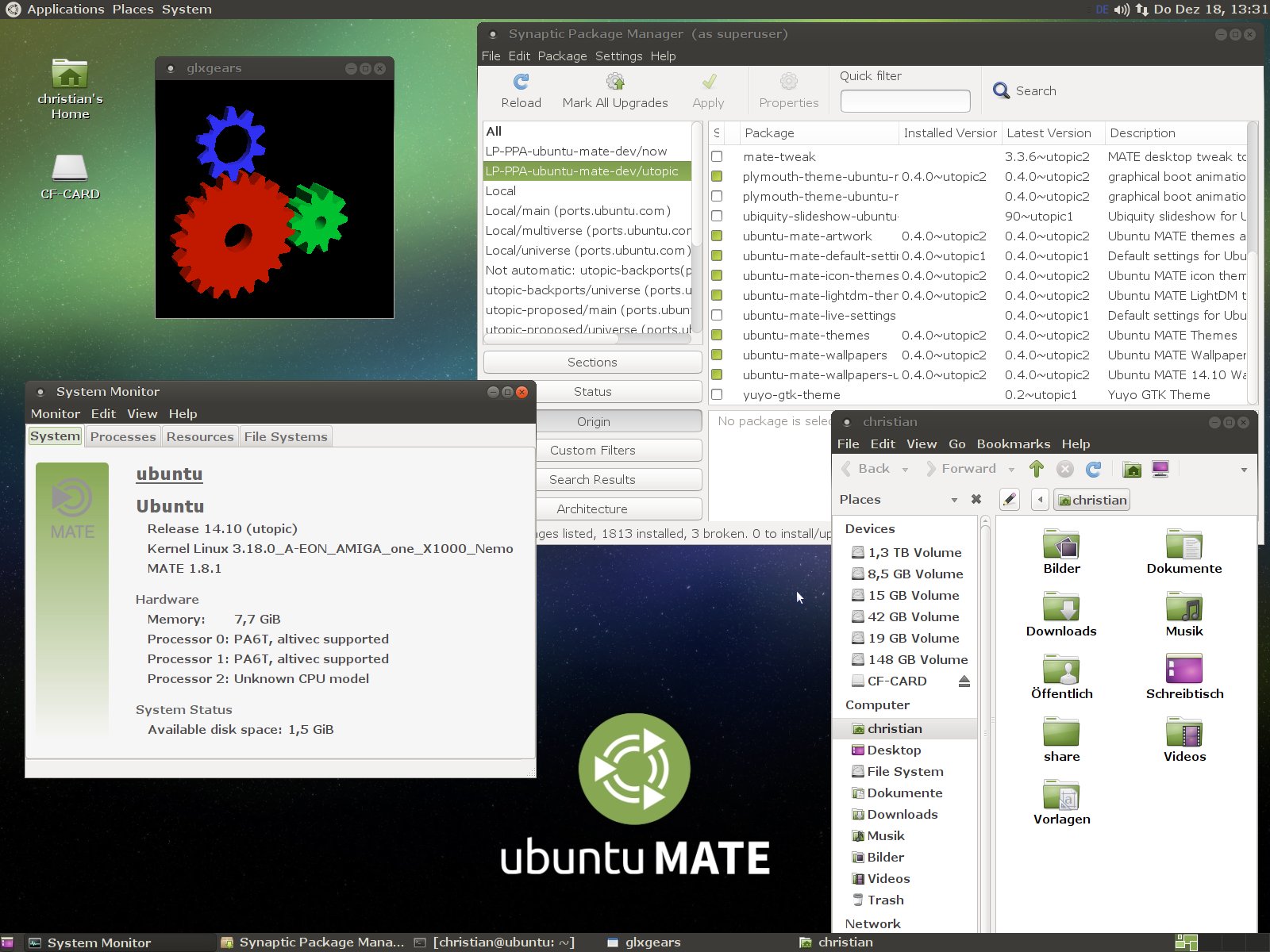Open the home folder toolbar icon
This screenshot has height=952, width=1270.
pos(1132,469)
